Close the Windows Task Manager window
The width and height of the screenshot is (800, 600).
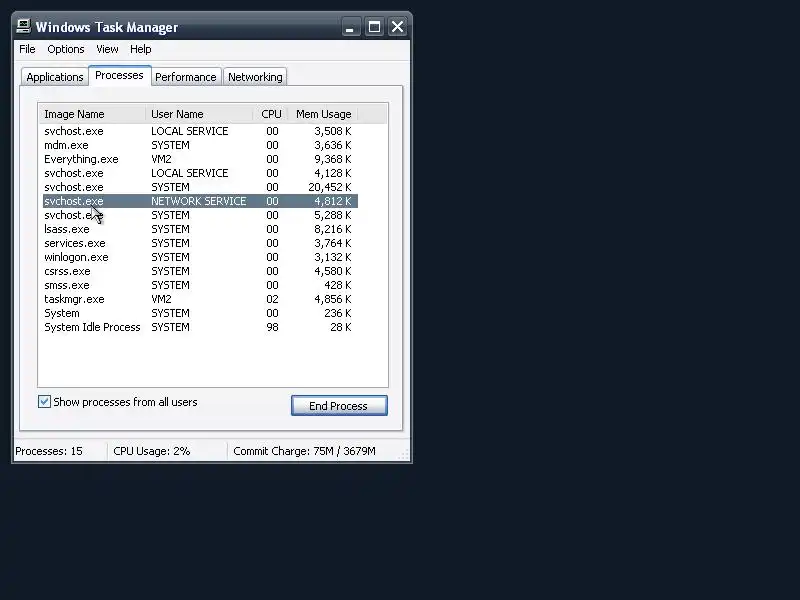point(397,27)
